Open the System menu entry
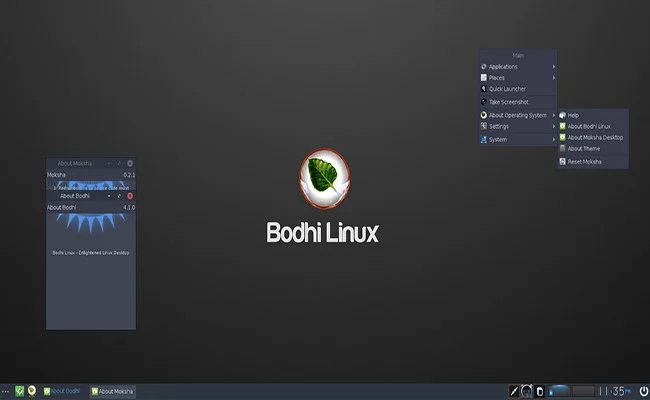The width and height of the screenshot is (650, 400). (x=518, y=140)
